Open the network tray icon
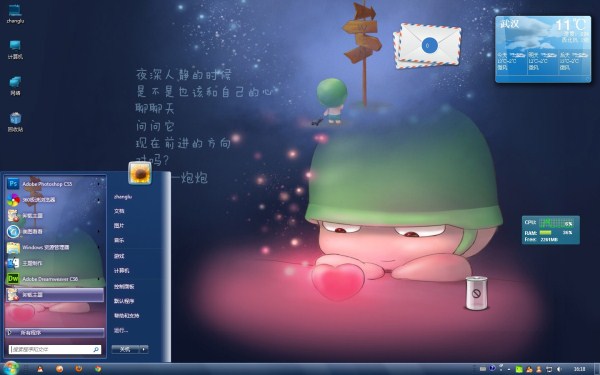 pyautogui.click(x=549, y=369)
